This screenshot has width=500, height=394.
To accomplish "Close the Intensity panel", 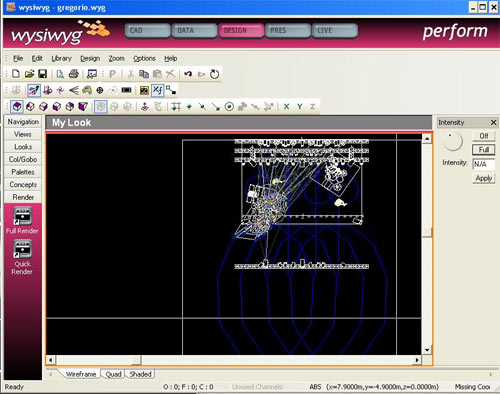I will click(x=494, y=123).
